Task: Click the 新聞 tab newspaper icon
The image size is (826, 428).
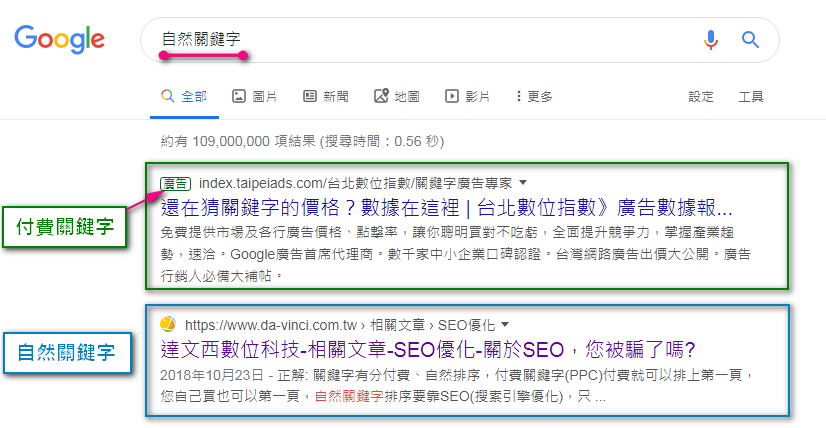Action: (310, 96)
